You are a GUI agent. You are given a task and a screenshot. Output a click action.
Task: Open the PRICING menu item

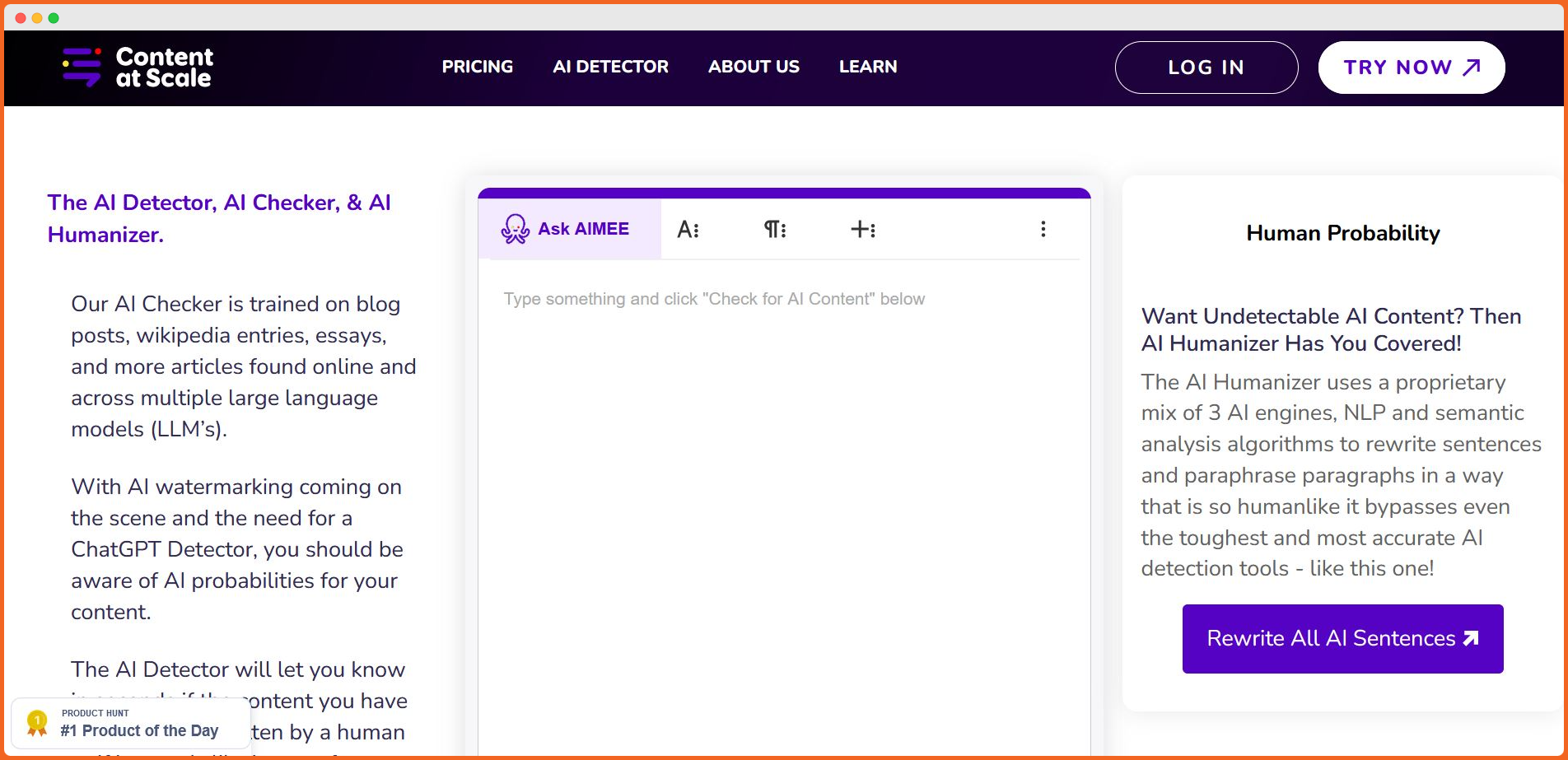[478, 67]
